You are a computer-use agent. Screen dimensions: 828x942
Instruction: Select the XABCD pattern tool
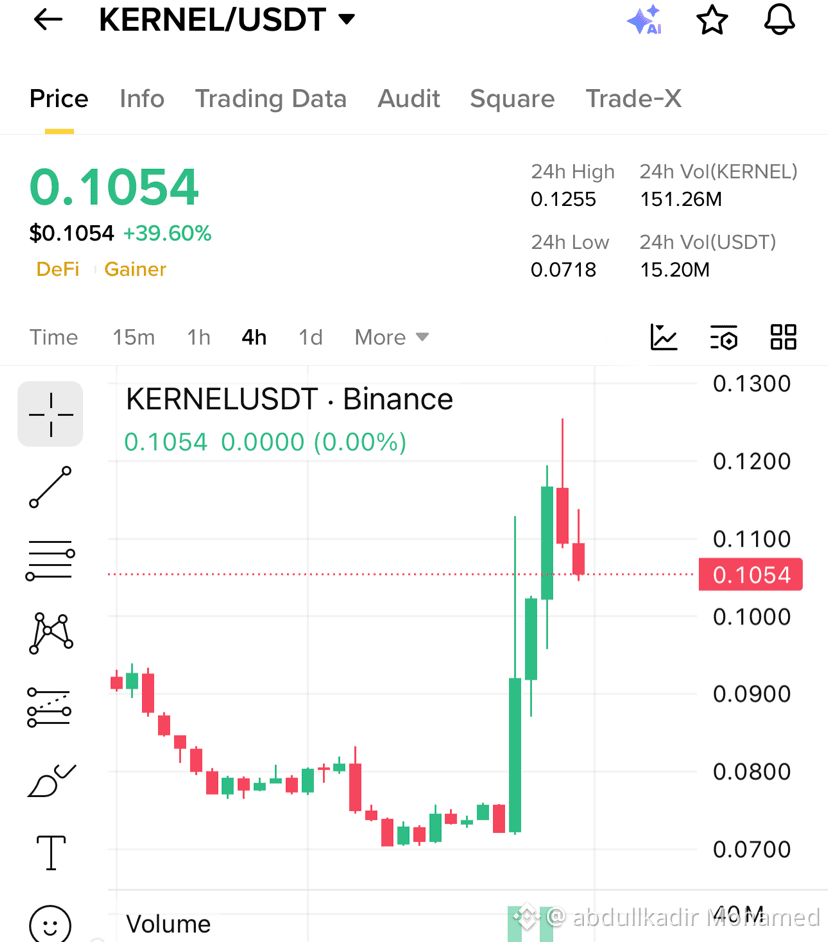pyautogui.click(x=51, y=633)
